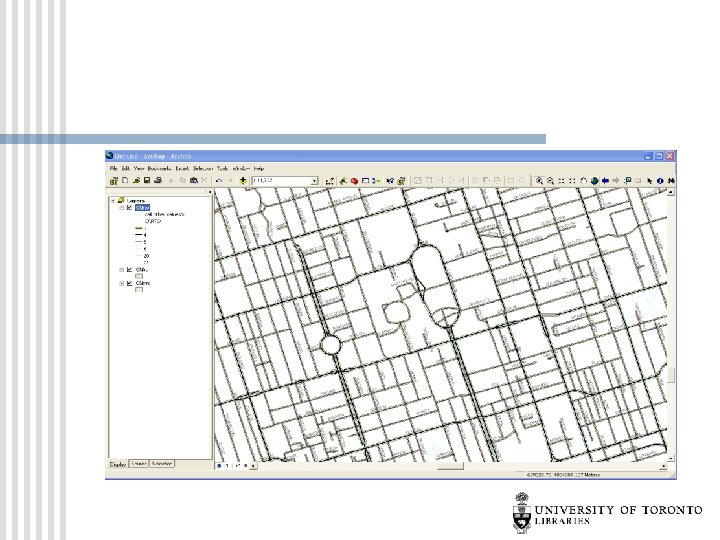The height and width of the screenshot is (540, 720).
Task: Open the map scale dropdown arrow
Action: click(x=315, y=181)
